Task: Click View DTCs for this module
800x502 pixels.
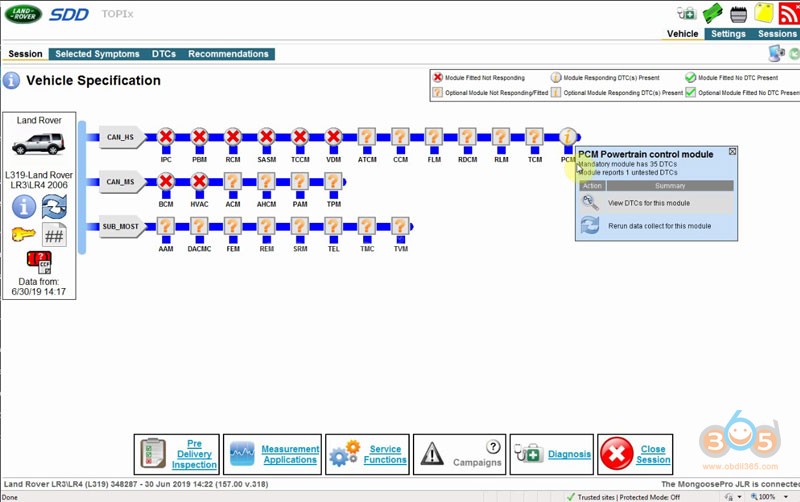Action: coord(656,203)
